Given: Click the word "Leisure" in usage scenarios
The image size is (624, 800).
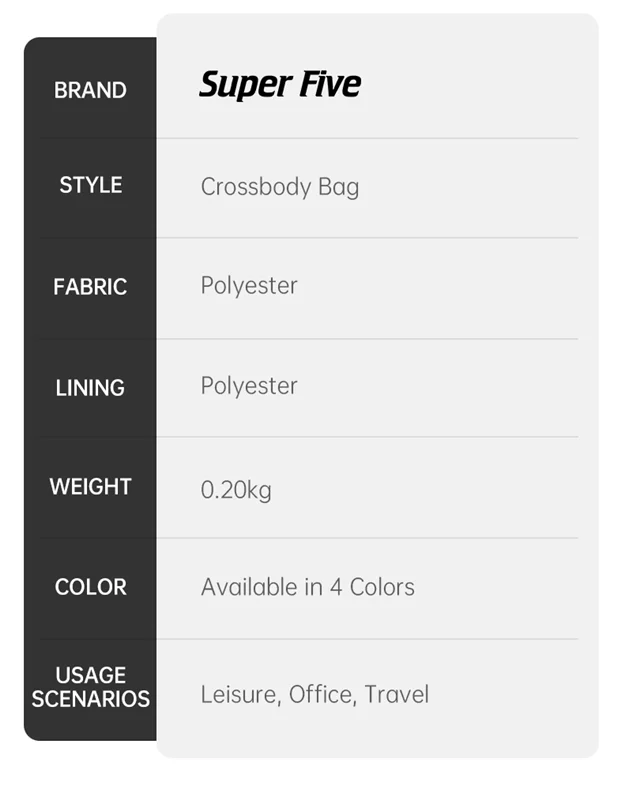Looking at the screenshot, I should pyautogui.click(x=240, y=695).
